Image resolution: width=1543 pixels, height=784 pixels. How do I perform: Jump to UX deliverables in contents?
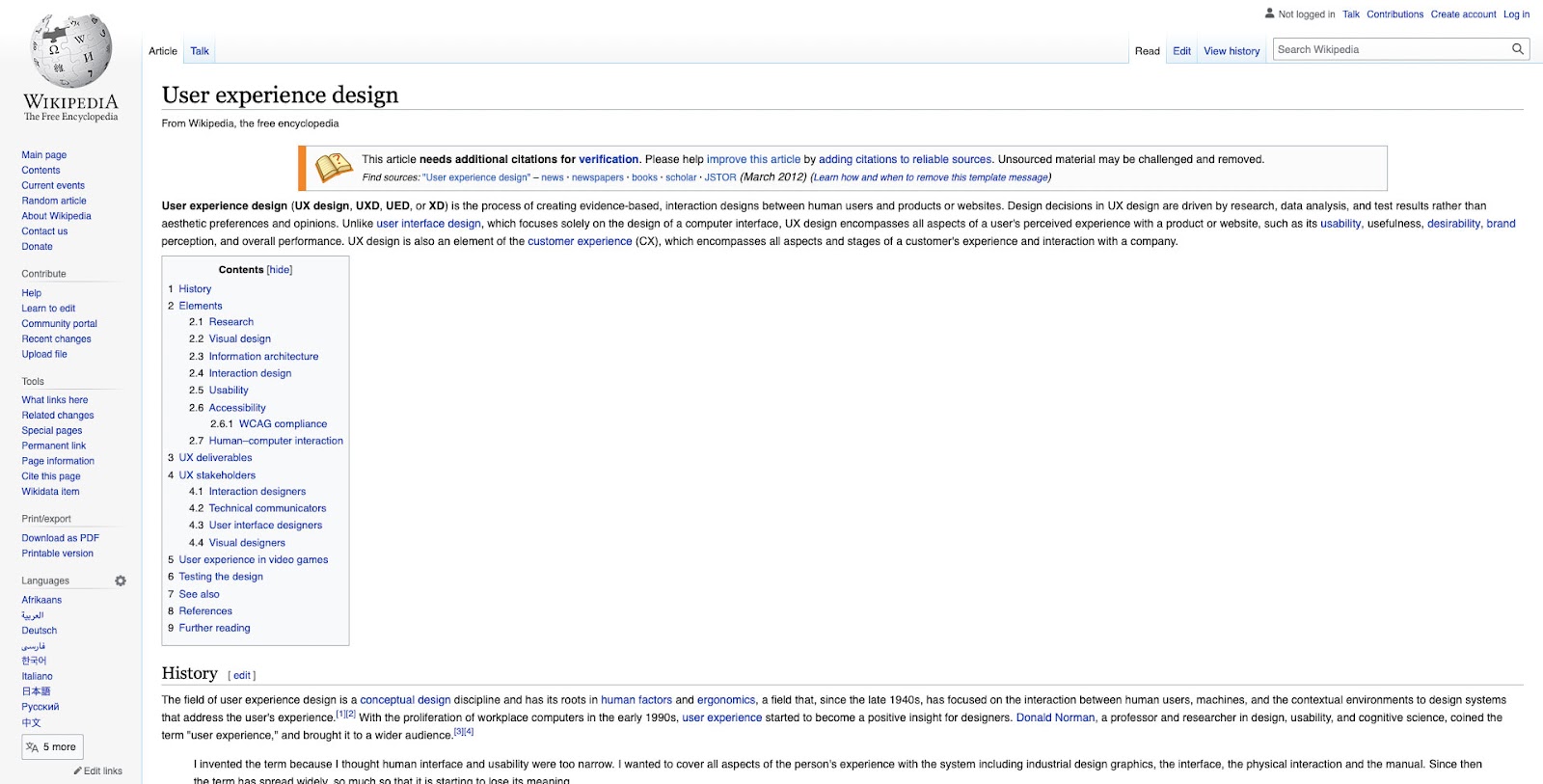[215, 458]
